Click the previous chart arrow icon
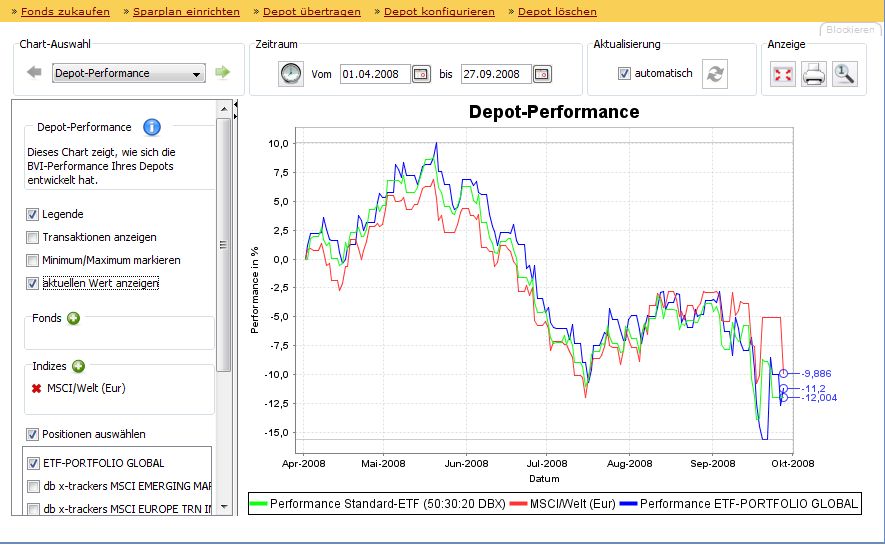The height and width of the screenshot is (548, 885). [34, 73]
